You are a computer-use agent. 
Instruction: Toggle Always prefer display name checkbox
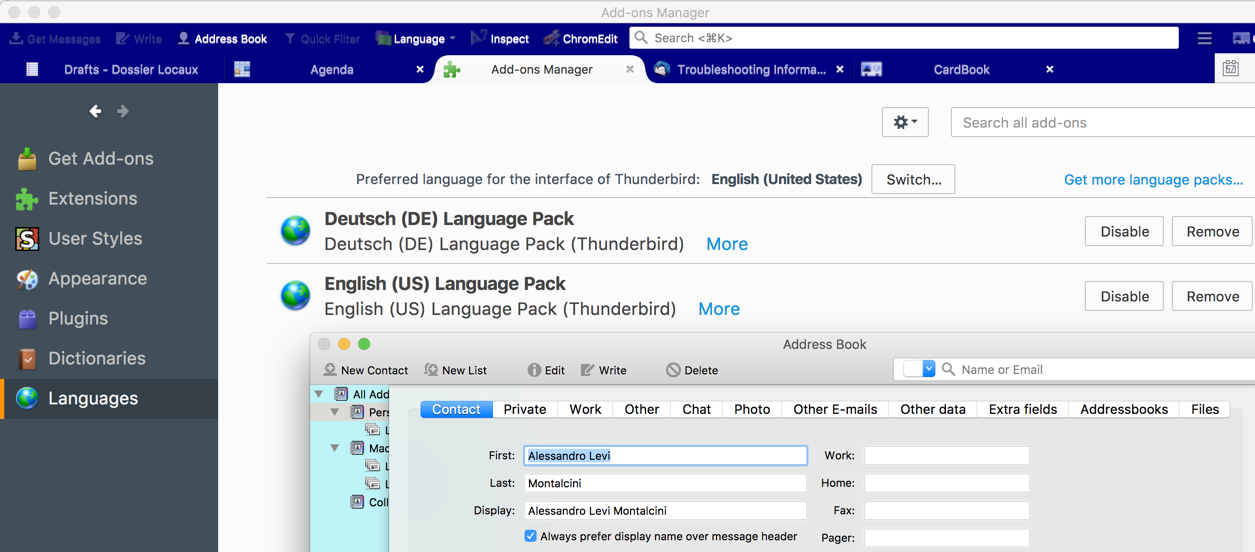click(x=530, y=536)
